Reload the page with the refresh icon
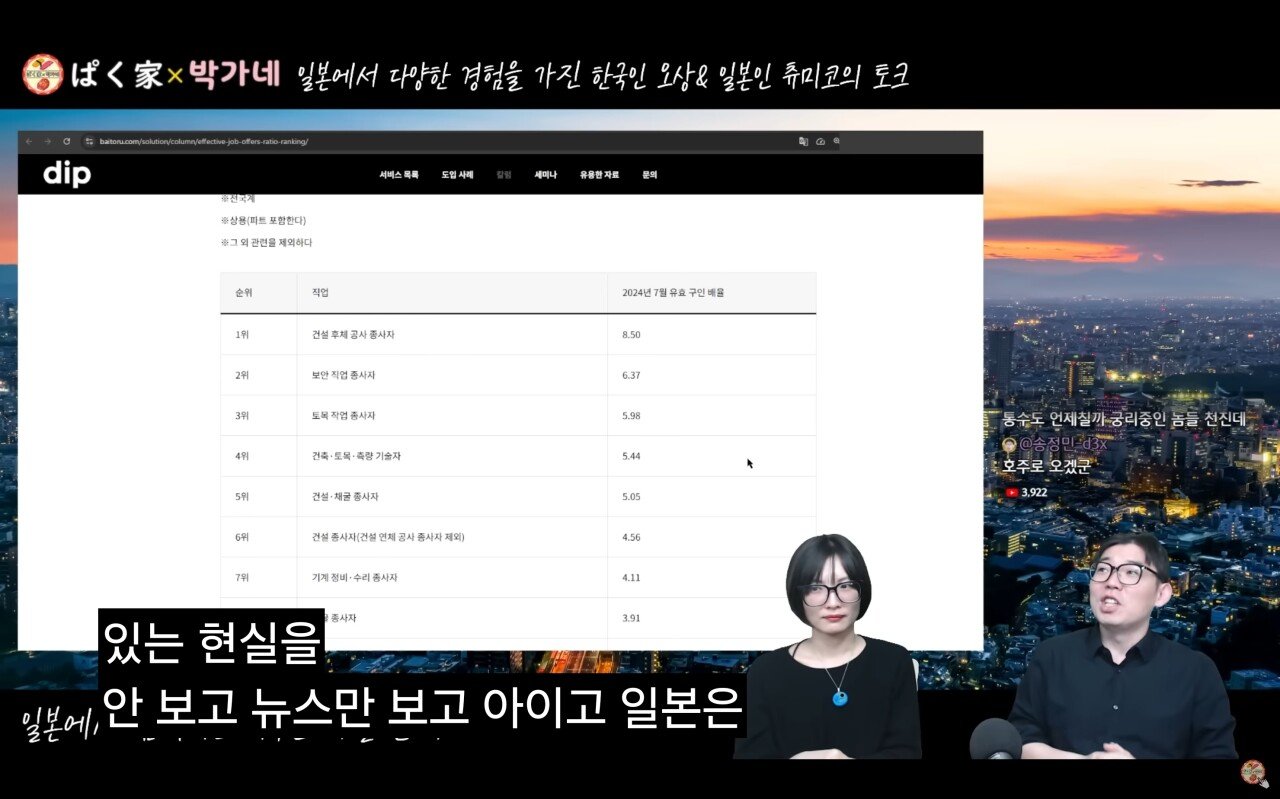Viewport: 1280px width, 799px height. [x=67, y=142]
